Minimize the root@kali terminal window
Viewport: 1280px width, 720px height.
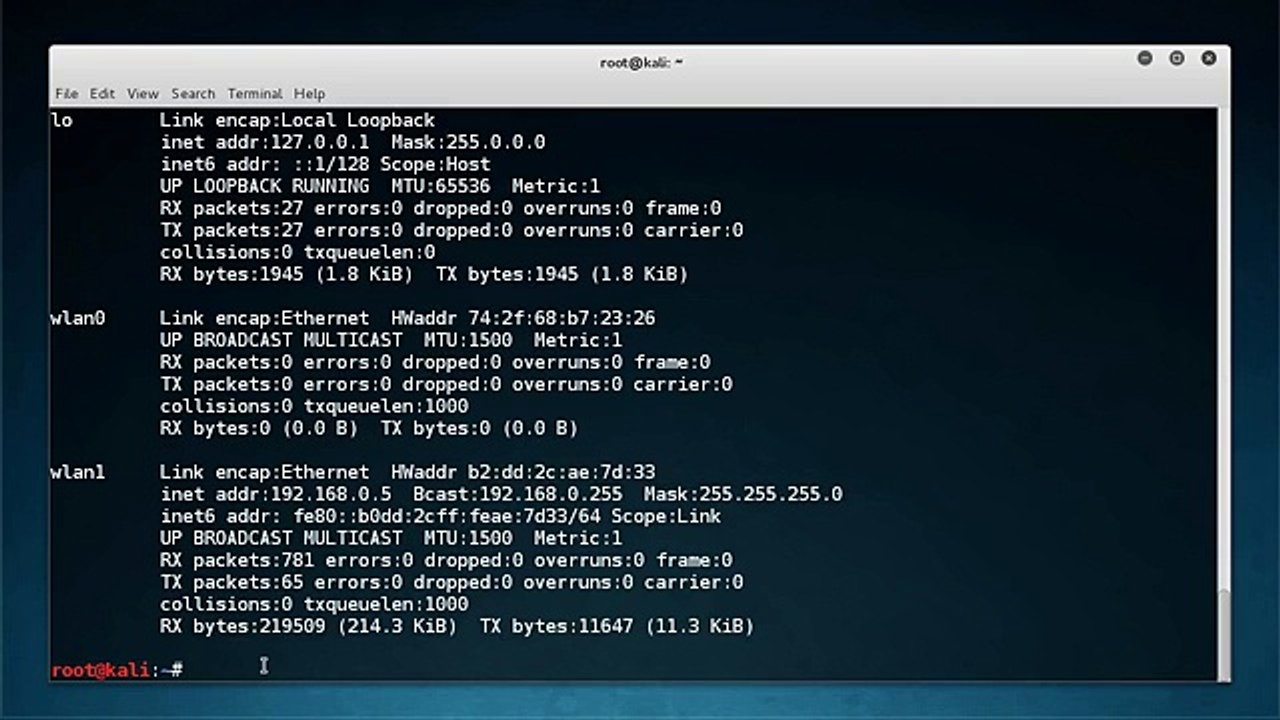point(1145,59)
